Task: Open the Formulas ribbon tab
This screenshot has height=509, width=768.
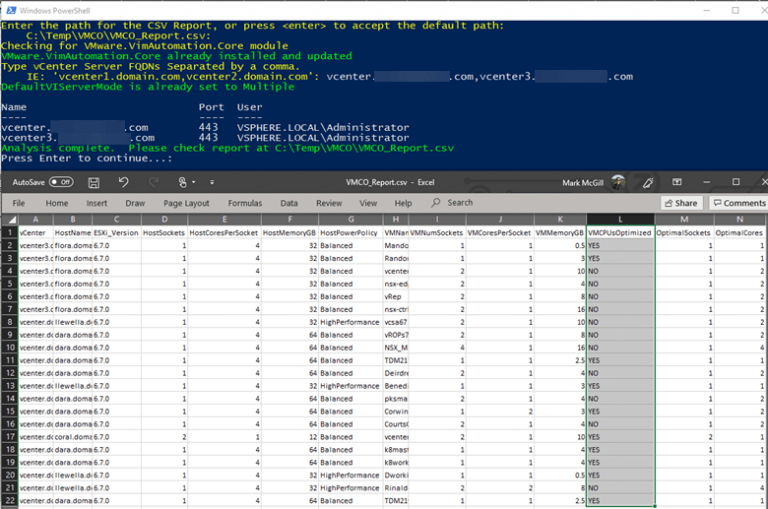Action: tap(245, 203)
